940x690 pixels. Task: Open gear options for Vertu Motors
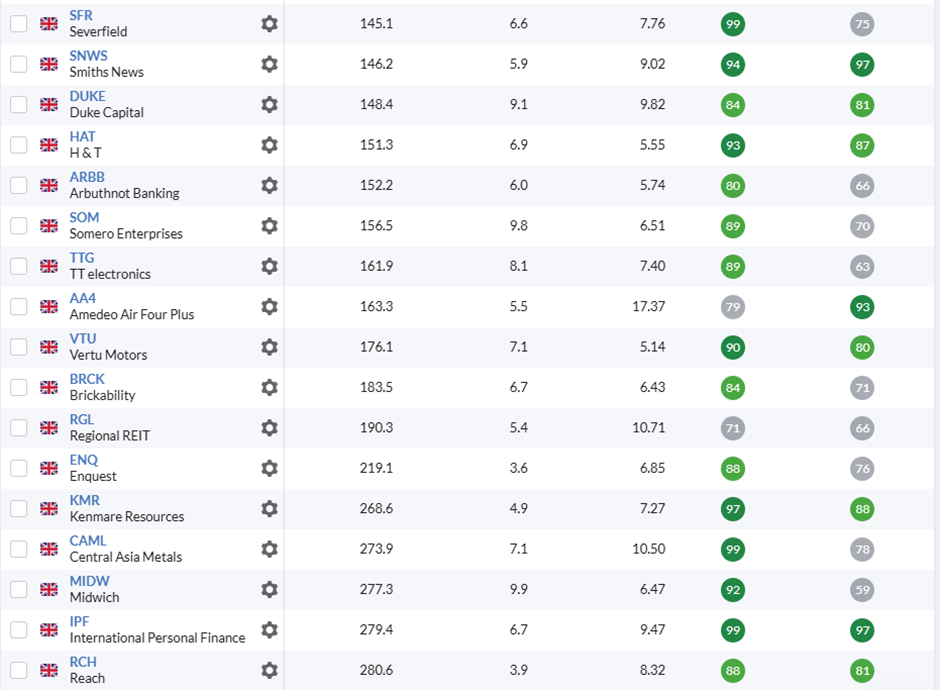269,347
